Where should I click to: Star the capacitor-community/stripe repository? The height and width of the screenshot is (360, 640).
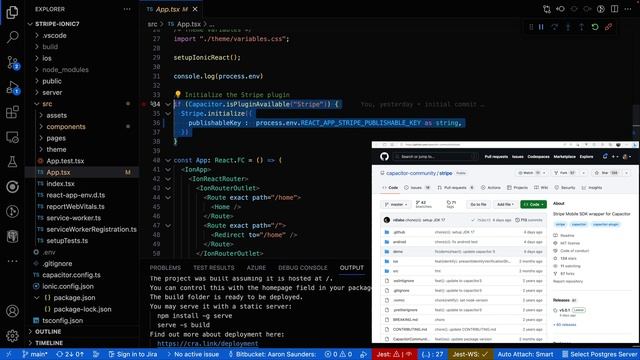(x=608, y=173)
